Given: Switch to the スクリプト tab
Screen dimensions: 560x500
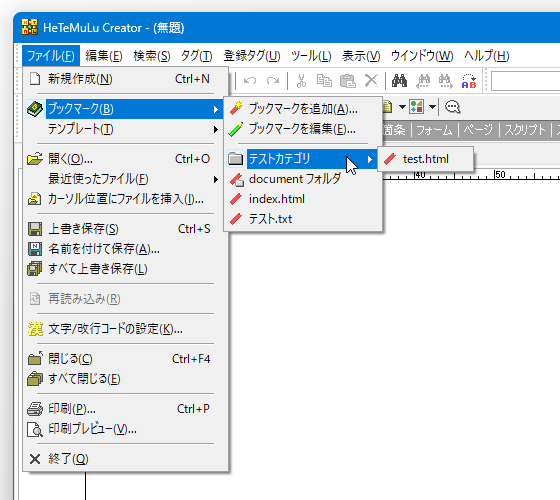Looking at the screenshot, I should click(x=525, y=130).
